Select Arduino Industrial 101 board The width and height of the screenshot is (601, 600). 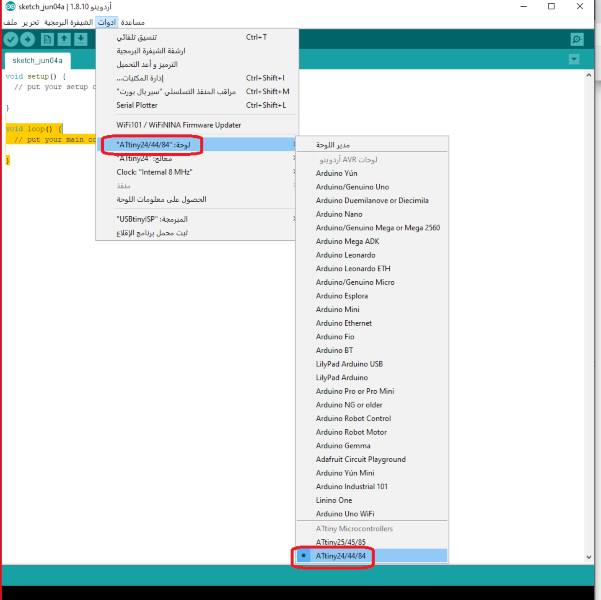[372, 487]
